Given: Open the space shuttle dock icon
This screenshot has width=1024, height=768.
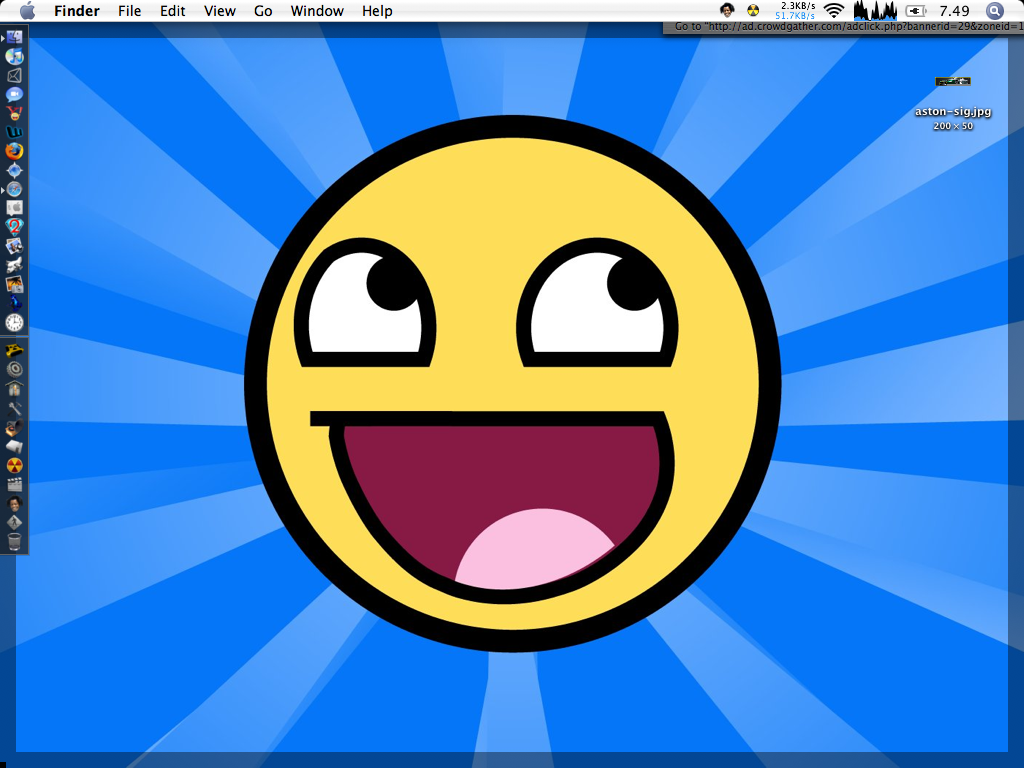Looking at the screenshot, I should coord(14,265).
